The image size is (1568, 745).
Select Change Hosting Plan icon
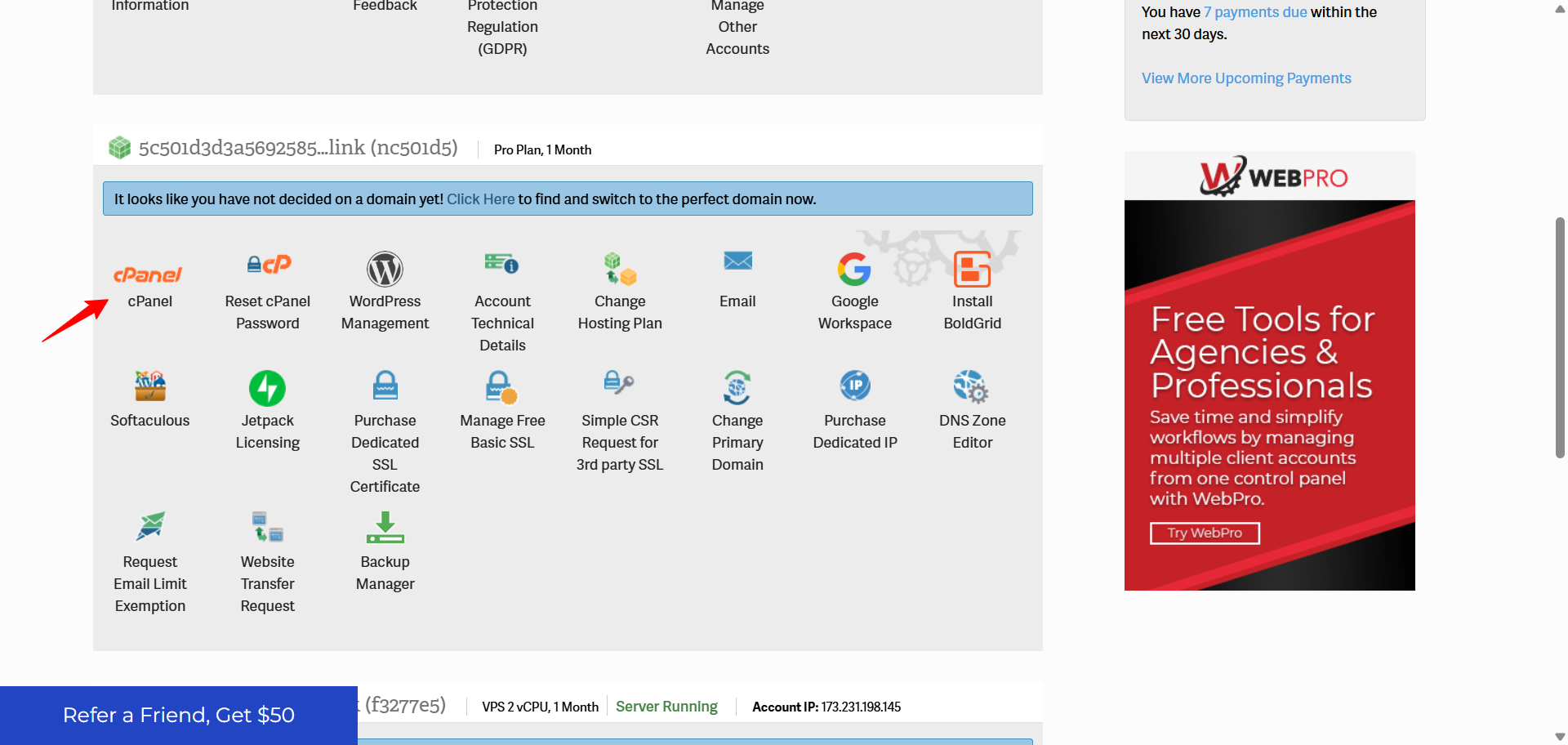[x=620, y=269]
